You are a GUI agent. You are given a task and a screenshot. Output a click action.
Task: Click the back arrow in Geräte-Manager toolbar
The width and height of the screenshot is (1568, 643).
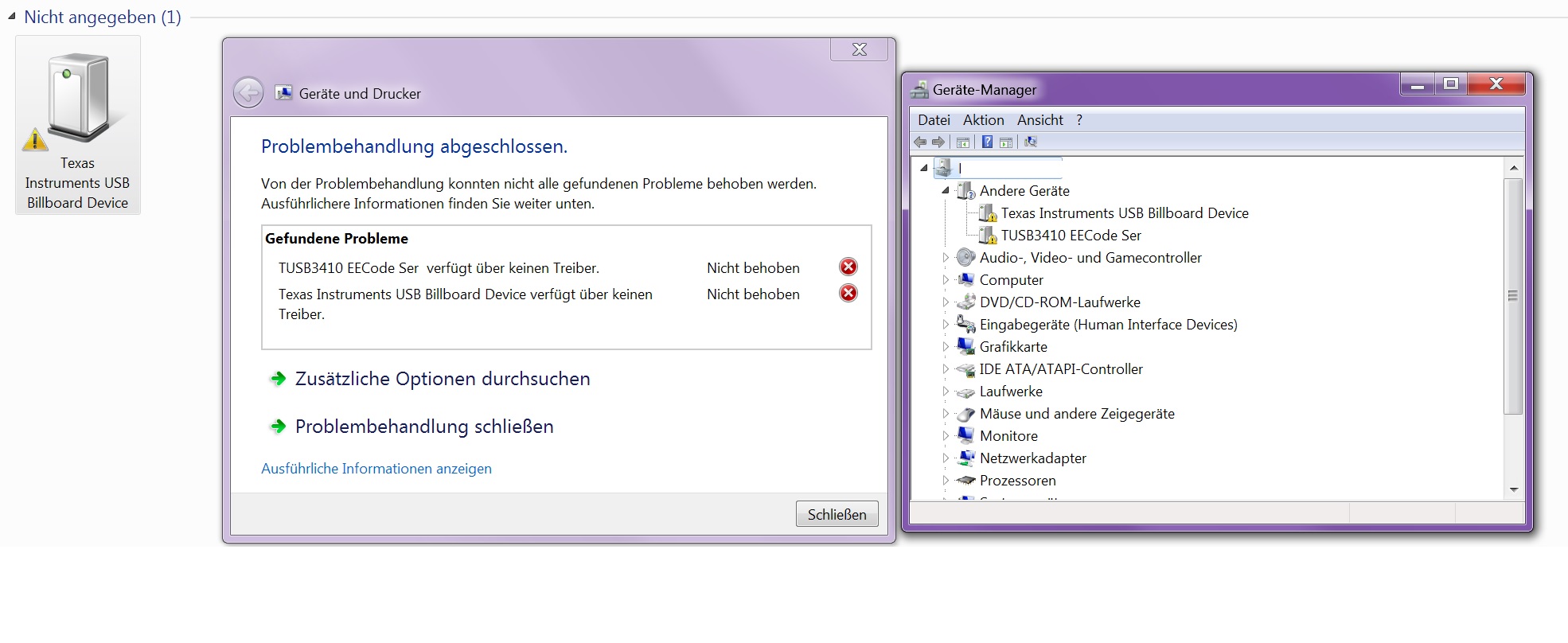pos(920,142)
